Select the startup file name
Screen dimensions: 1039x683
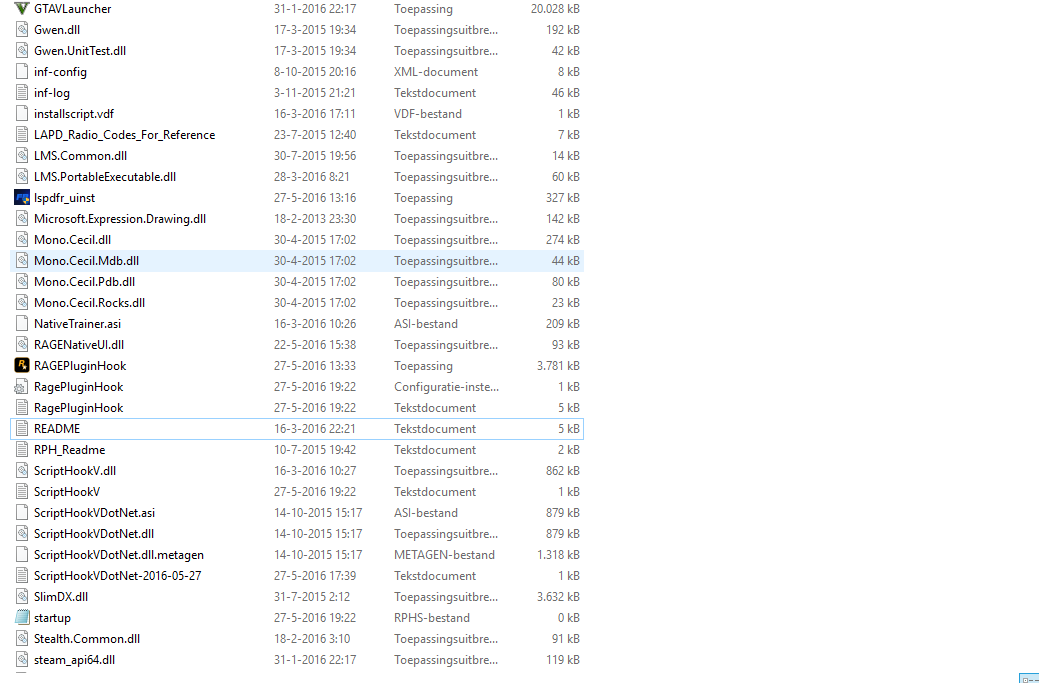tap(52, 617)
